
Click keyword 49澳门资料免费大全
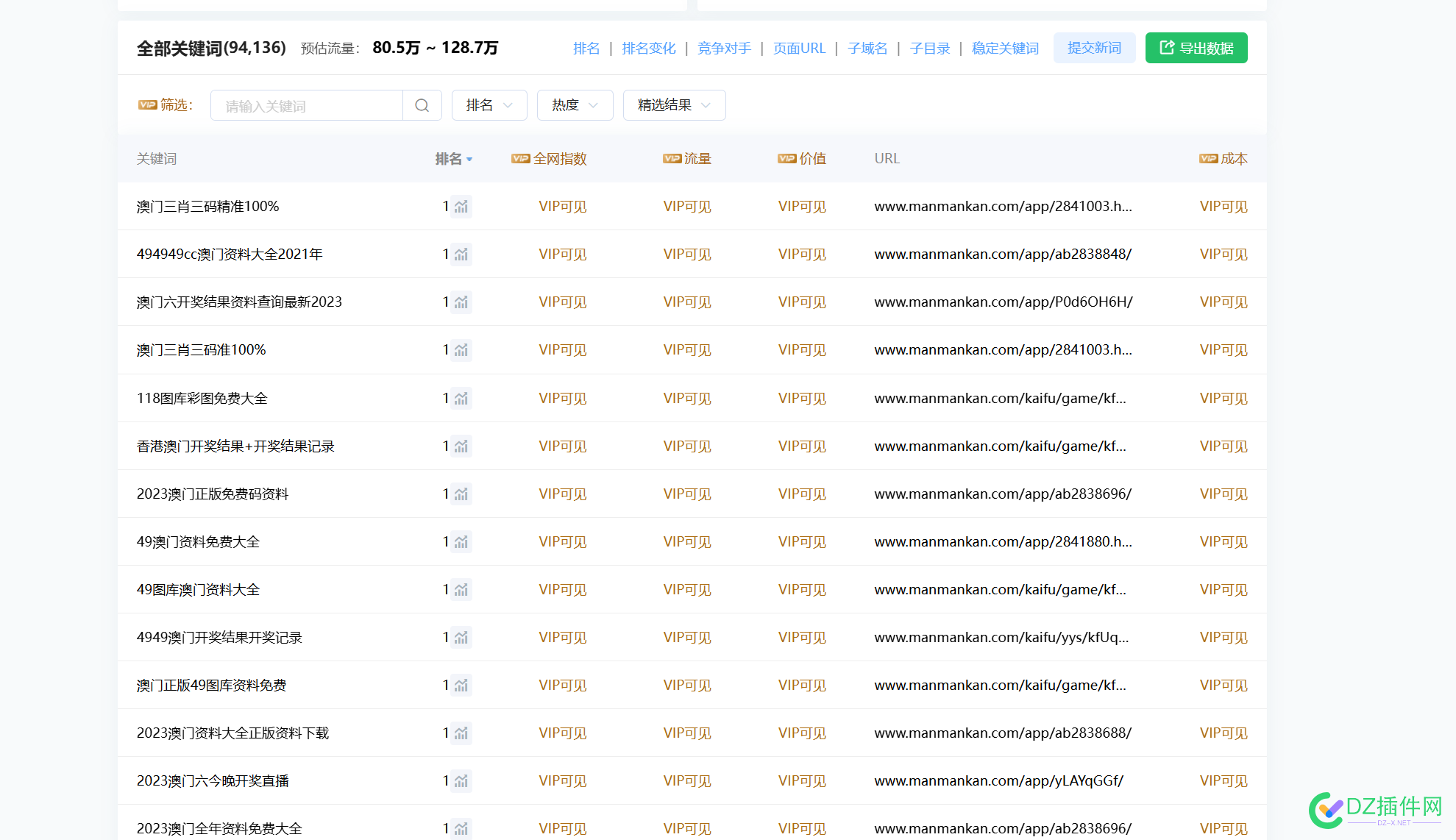(x=198, y=542)
